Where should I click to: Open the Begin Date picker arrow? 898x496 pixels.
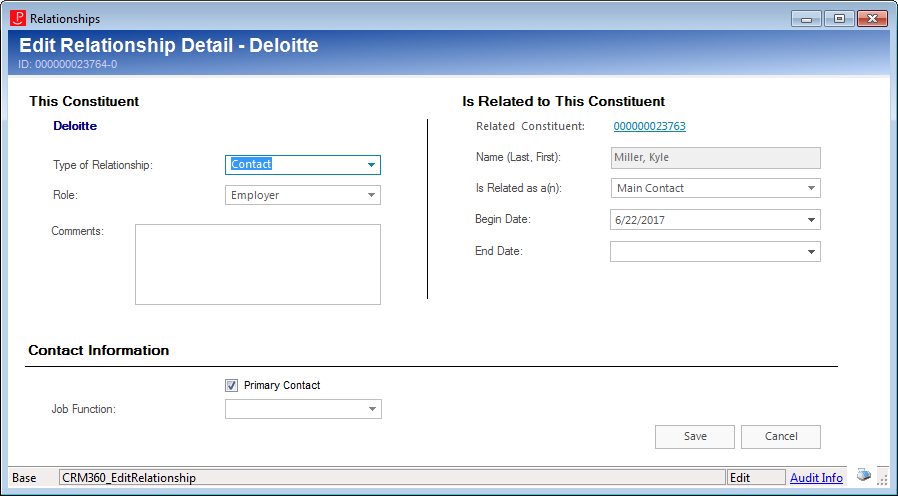click(x=811, y=220)
